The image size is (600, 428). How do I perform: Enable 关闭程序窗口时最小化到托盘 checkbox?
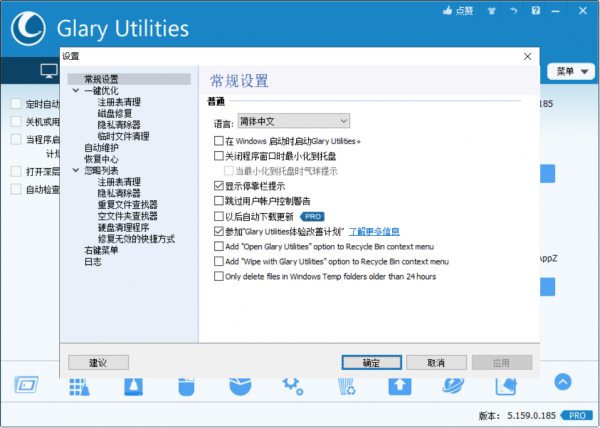(218, 156)
